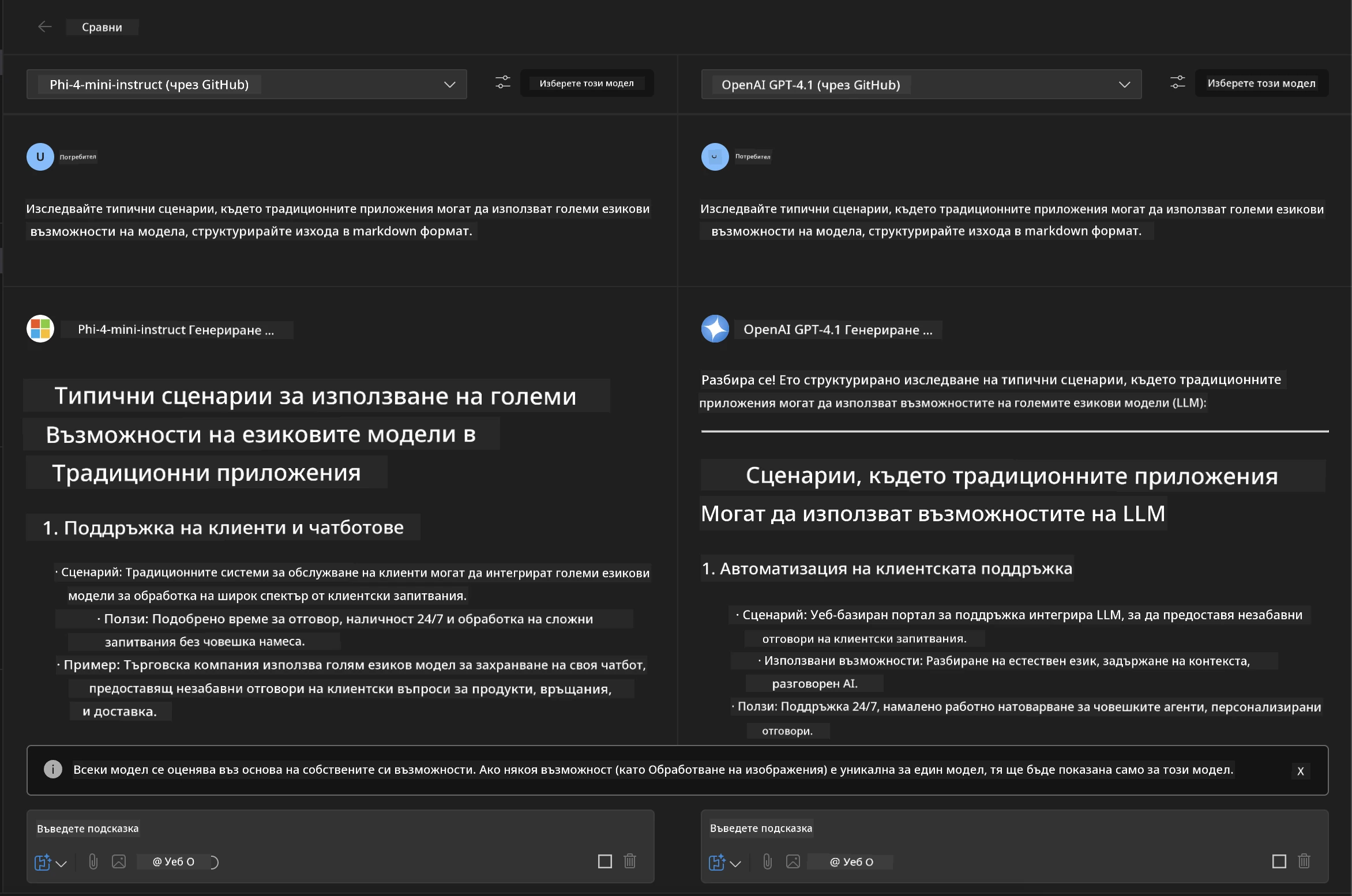The image size is (1352, 896).
Task: Clear the left chat with the trash icon
Action: 630,861
